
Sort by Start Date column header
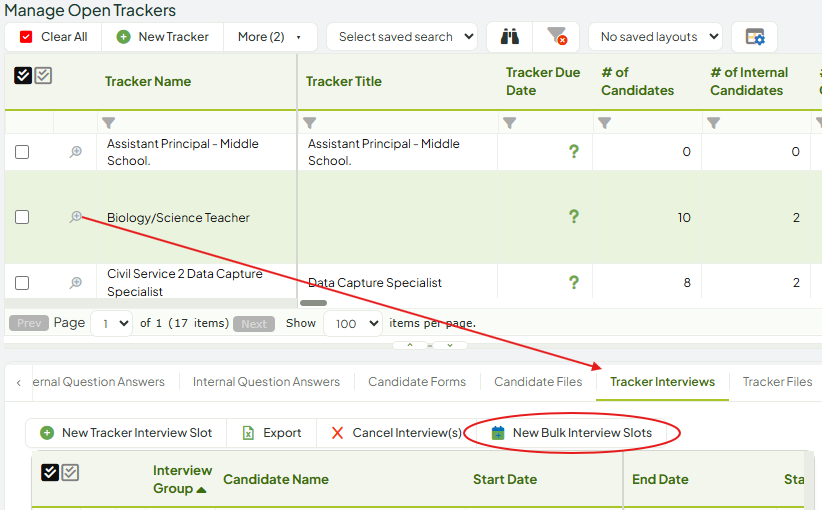point(505,479)
